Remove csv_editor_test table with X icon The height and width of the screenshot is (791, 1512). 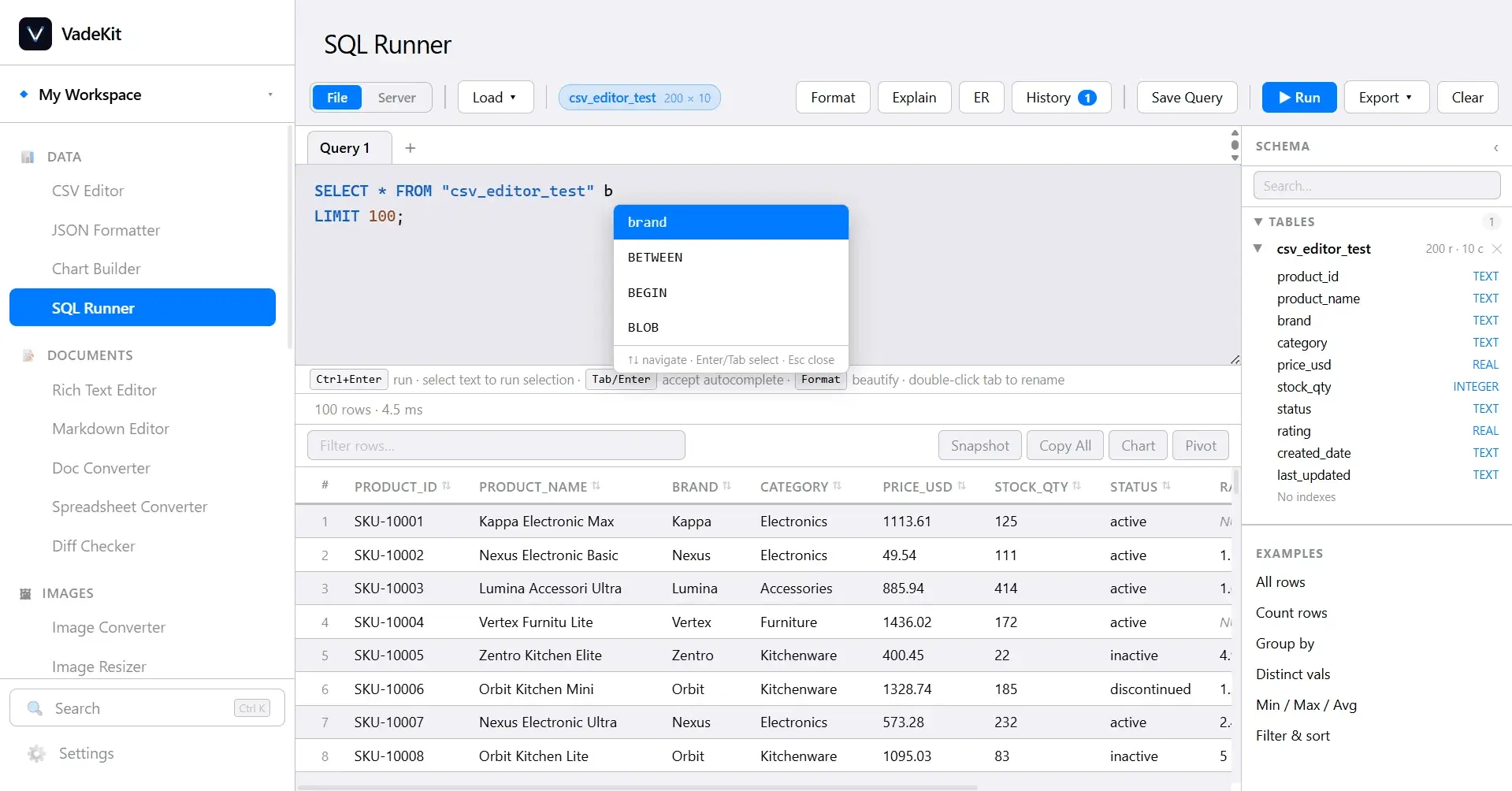1497,249
